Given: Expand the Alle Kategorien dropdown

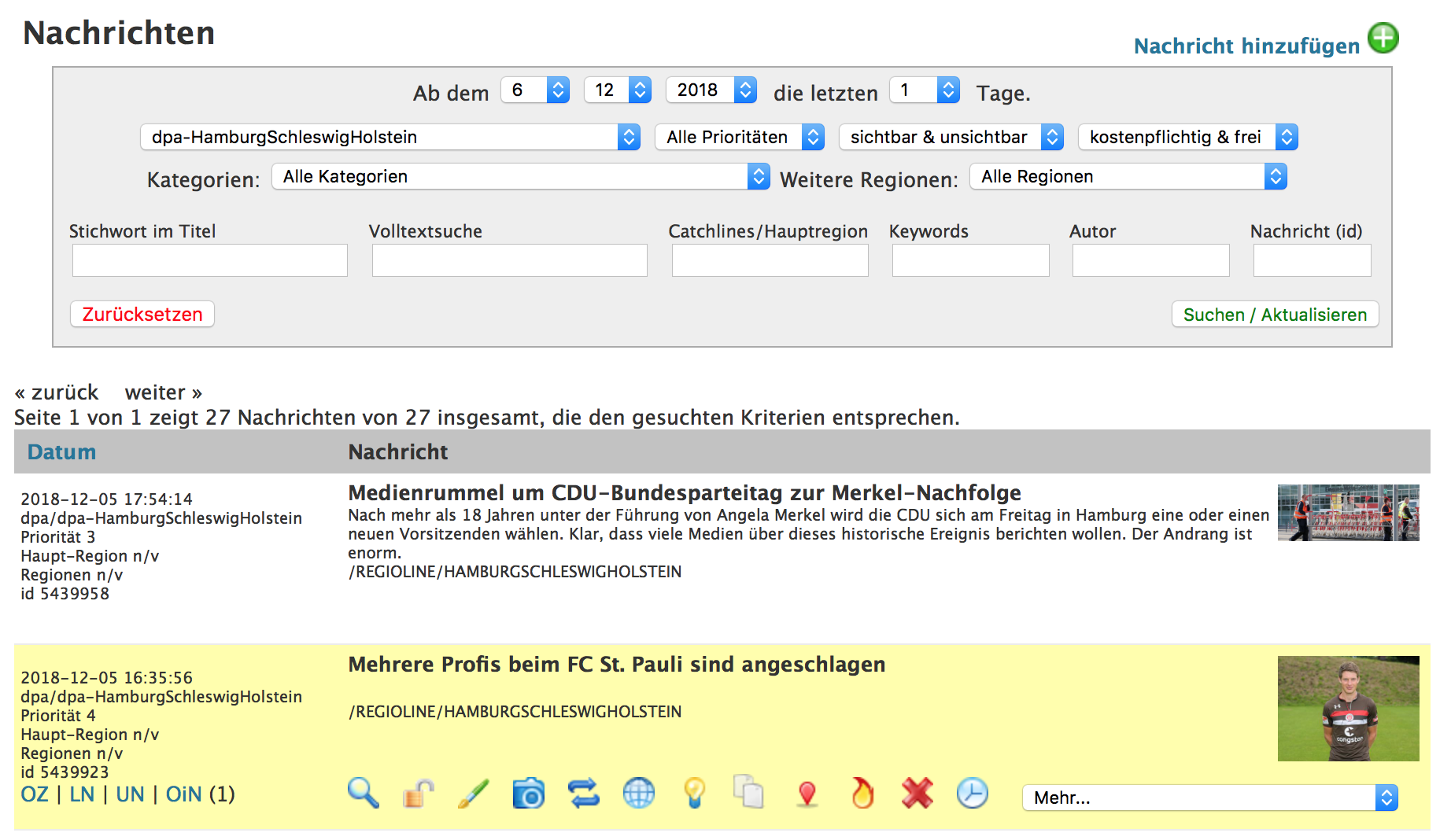Looking at the screenshot, I should click(x=520, y=176).
